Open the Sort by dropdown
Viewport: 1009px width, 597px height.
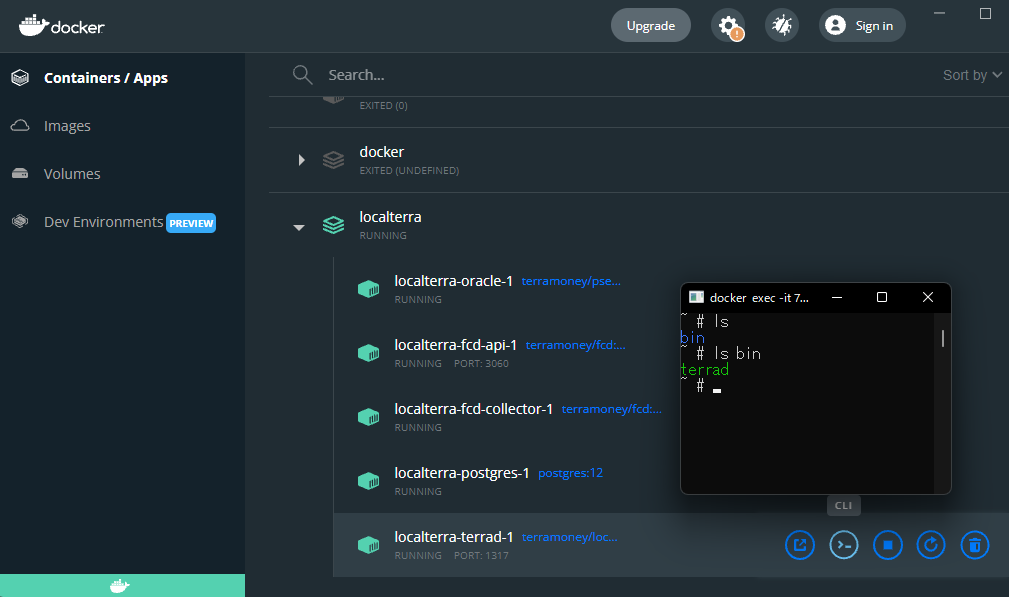[972, 75]
